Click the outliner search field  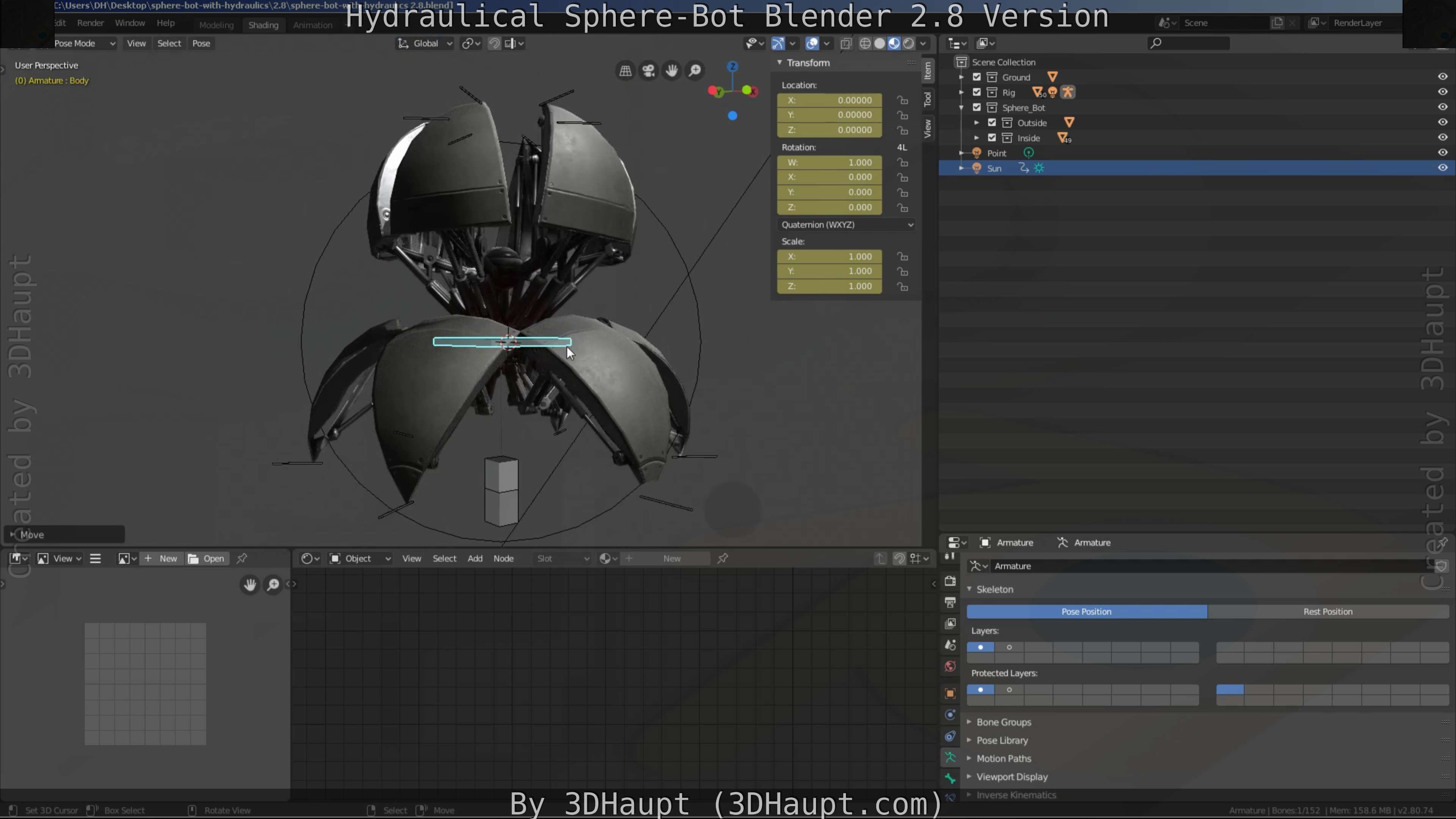(x=1189, y=44)
